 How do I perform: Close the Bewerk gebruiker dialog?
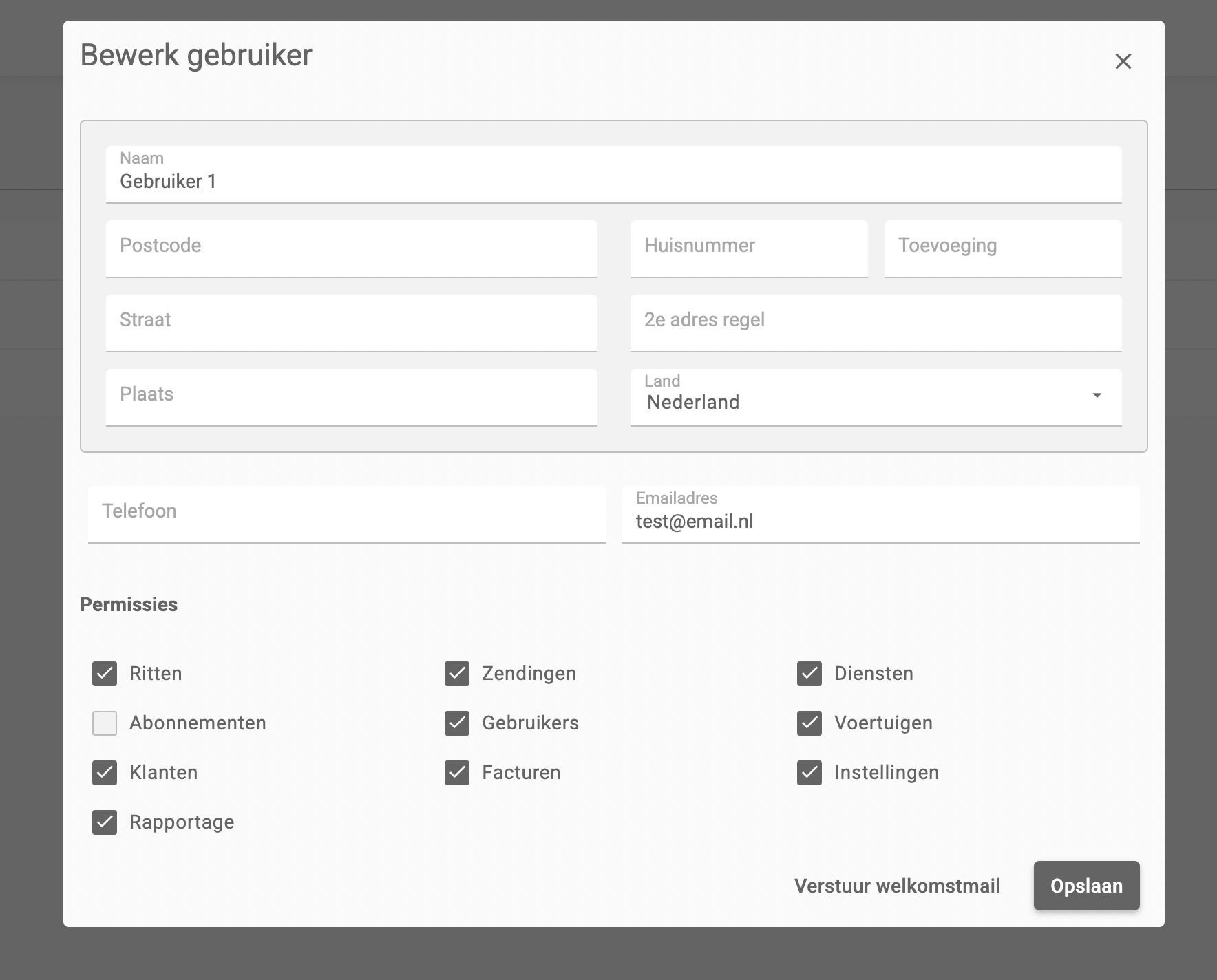click(1123, 61)
